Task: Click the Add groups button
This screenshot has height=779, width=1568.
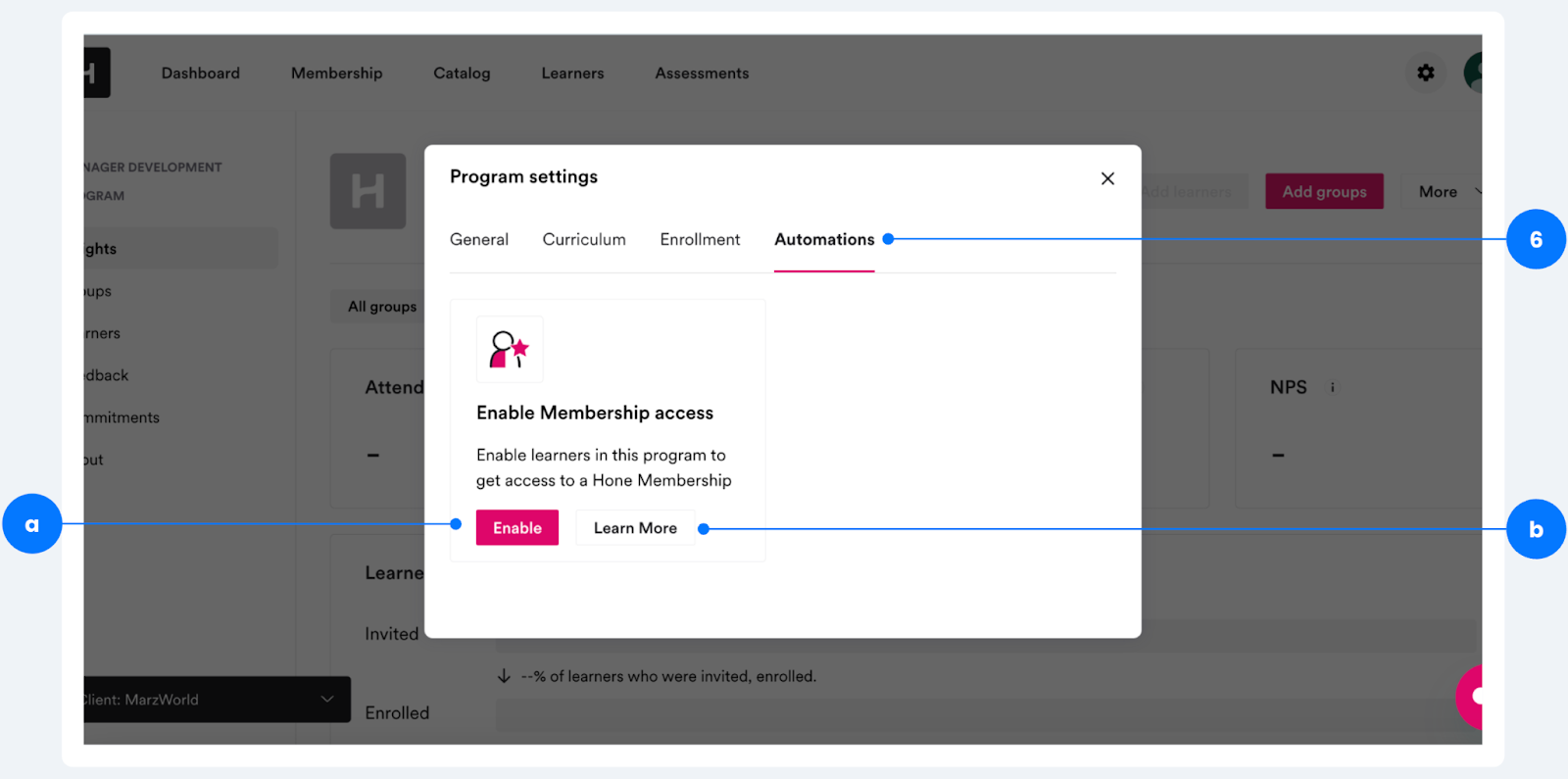Action: coord(1324,191)
